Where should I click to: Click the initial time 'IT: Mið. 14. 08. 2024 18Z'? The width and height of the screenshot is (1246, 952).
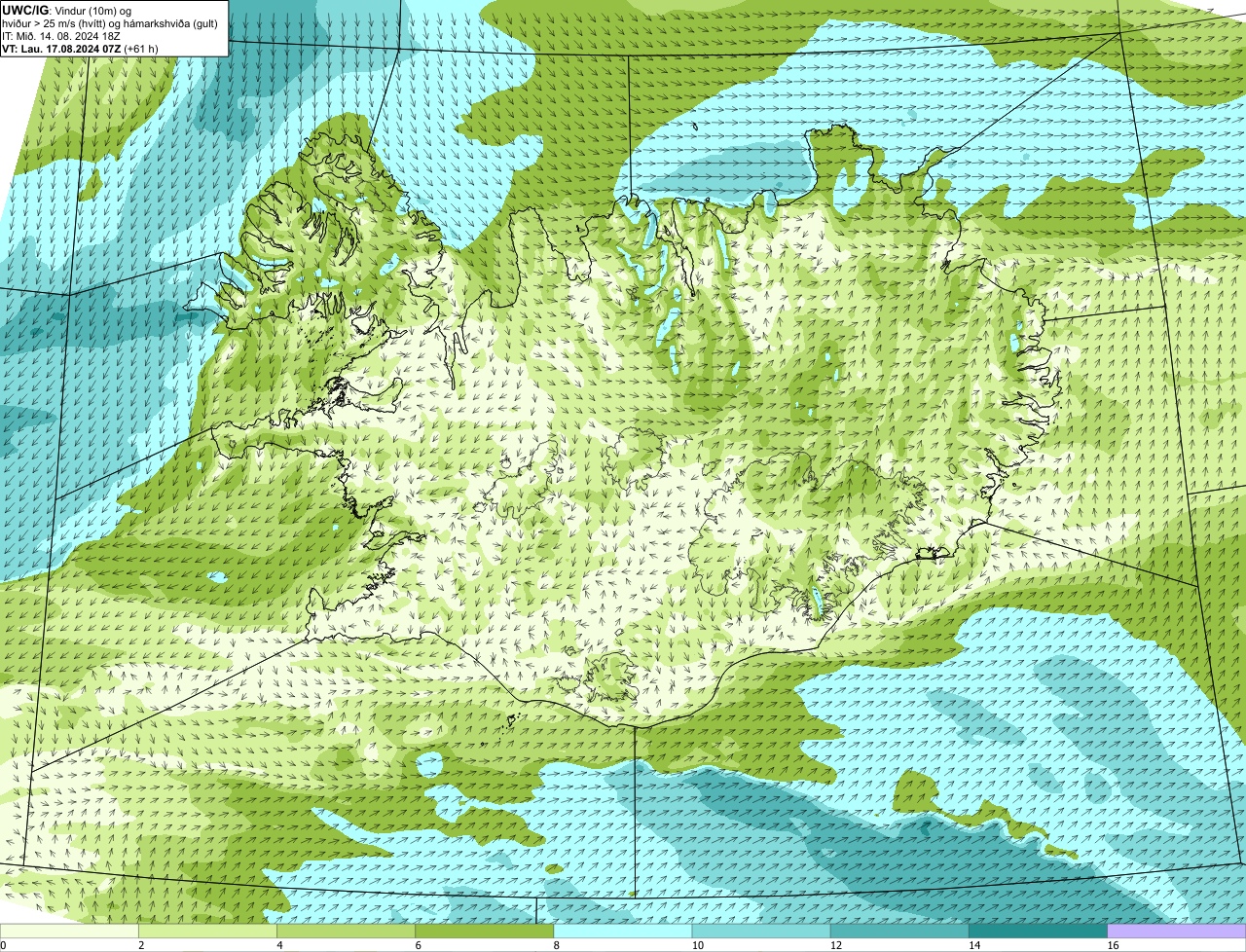(x=61, y=36)
